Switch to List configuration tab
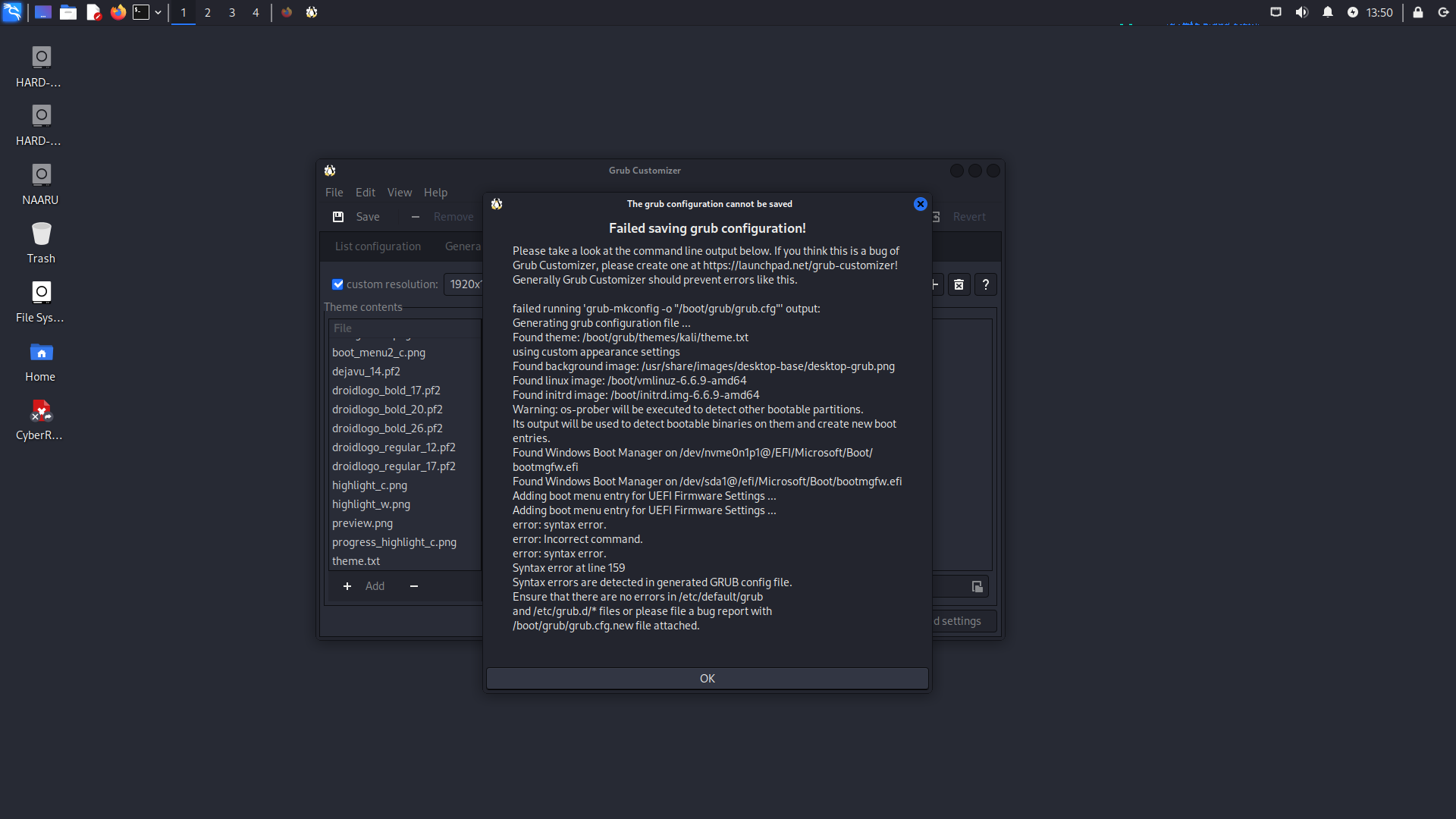The width and height of the screenshot is (1456, 819). (378, 246)
